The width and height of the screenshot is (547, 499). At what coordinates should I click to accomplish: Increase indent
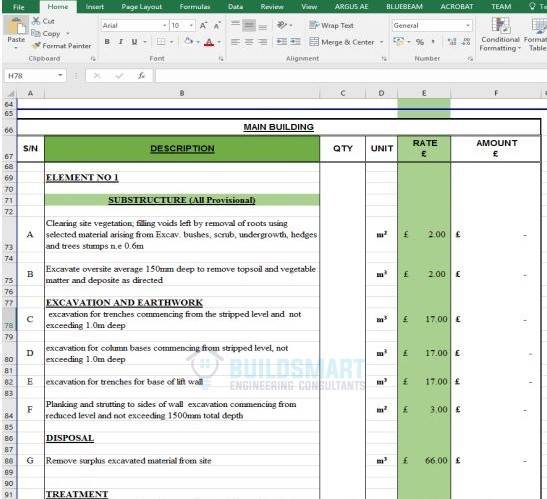click(x=295, y=42)
